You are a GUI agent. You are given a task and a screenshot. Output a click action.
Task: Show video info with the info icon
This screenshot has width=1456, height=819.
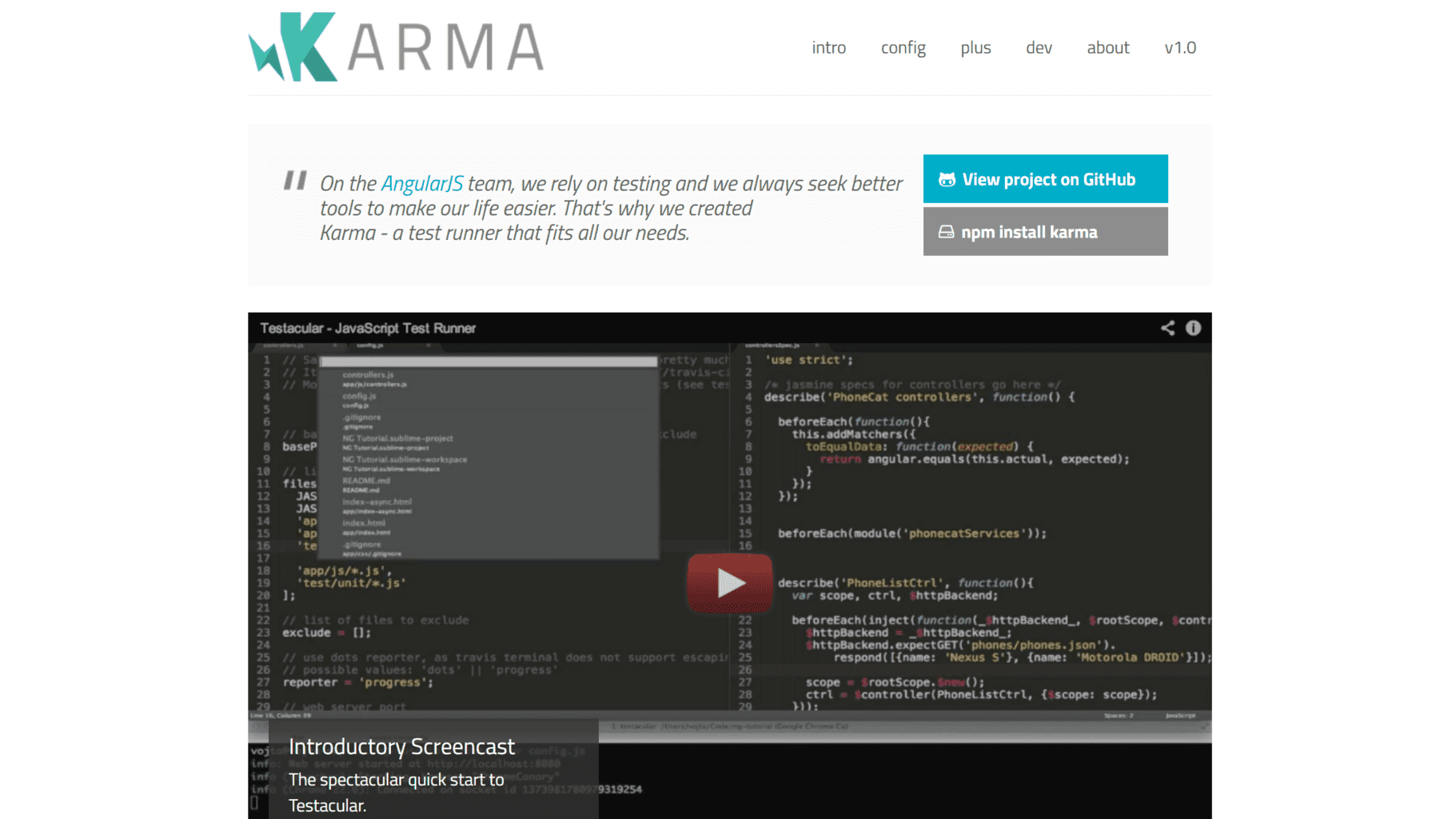tap(1193, 328)
